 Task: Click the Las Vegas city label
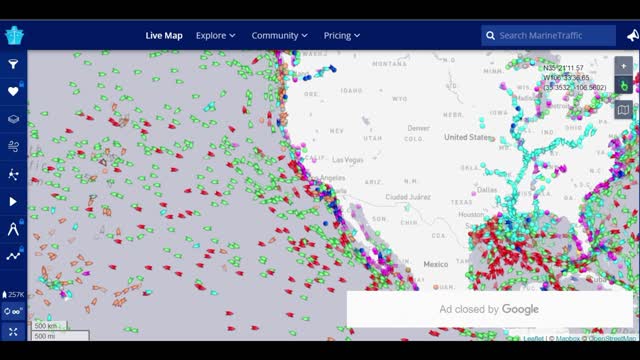(x=348, y=160)
